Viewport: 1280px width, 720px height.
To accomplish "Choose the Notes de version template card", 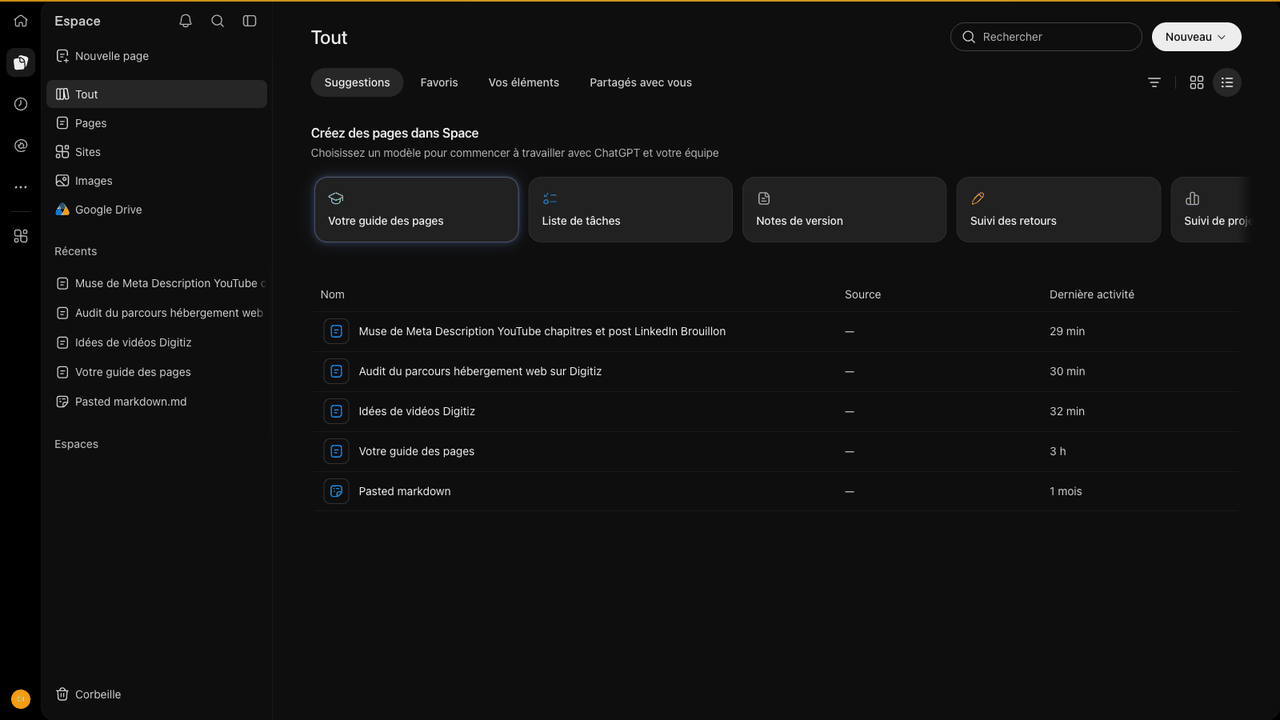I will [x=845, y=210].
